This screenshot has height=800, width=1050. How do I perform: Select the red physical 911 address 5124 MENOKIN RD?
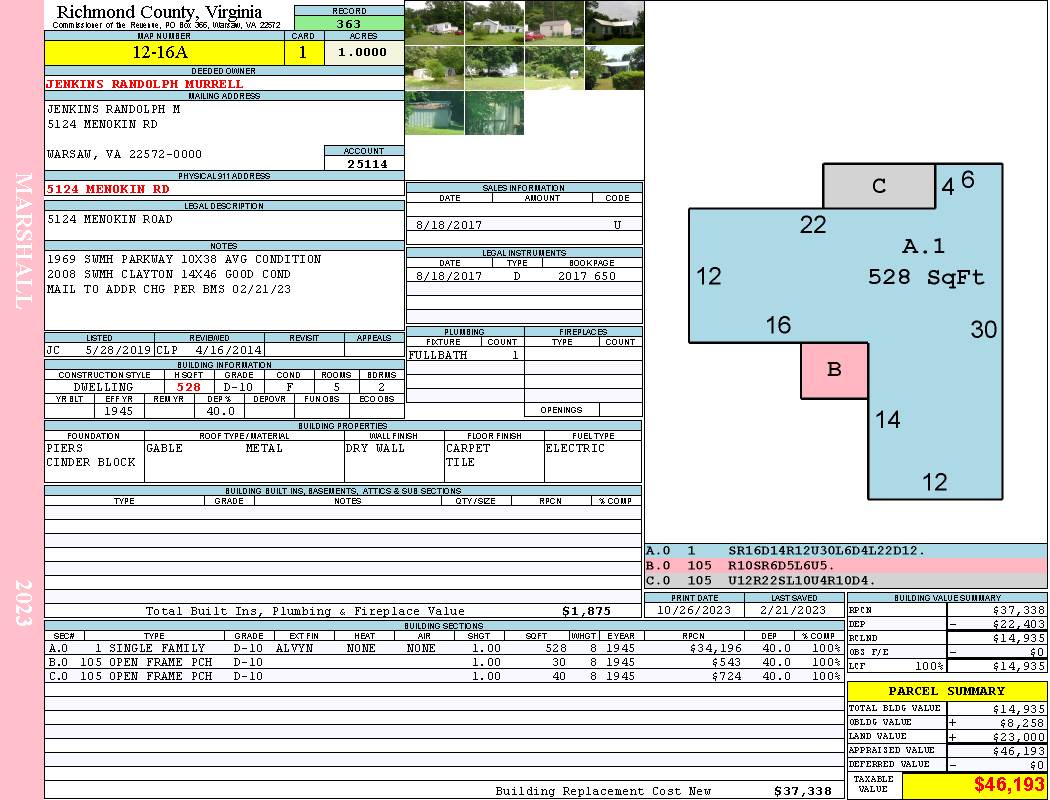click(108, 189)
